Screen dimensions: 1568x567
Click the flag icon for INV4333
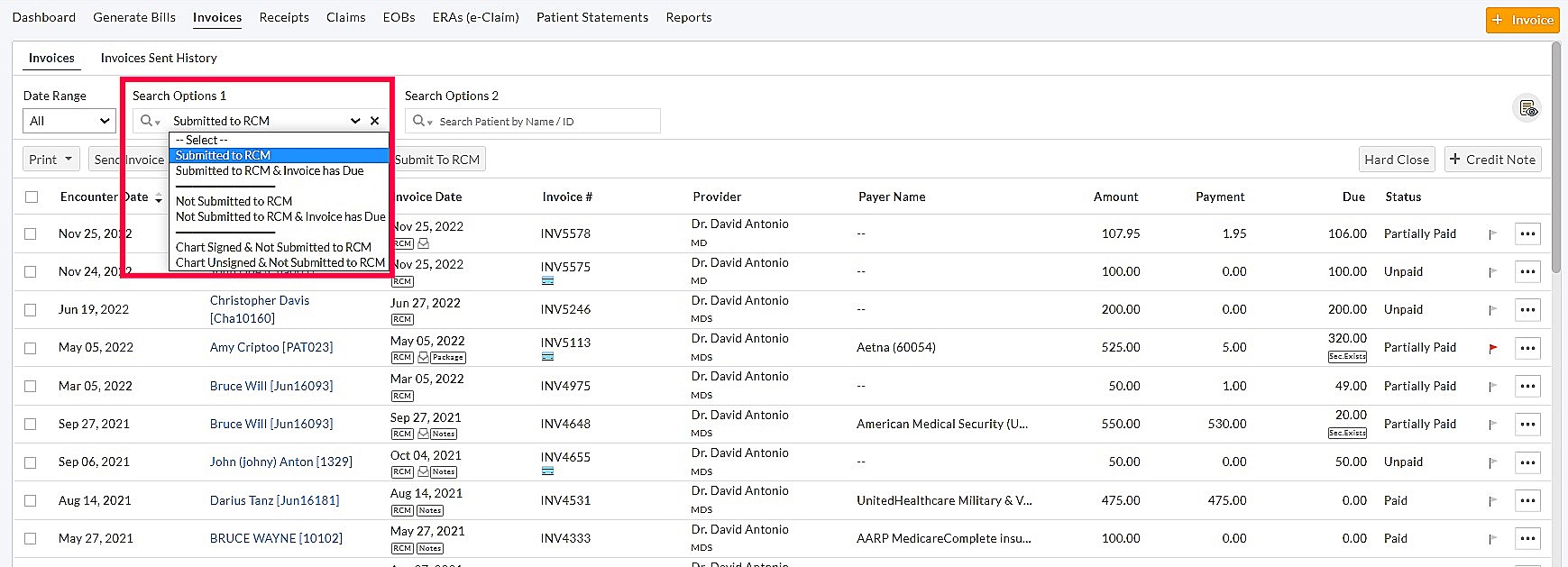pos(1493,539)
